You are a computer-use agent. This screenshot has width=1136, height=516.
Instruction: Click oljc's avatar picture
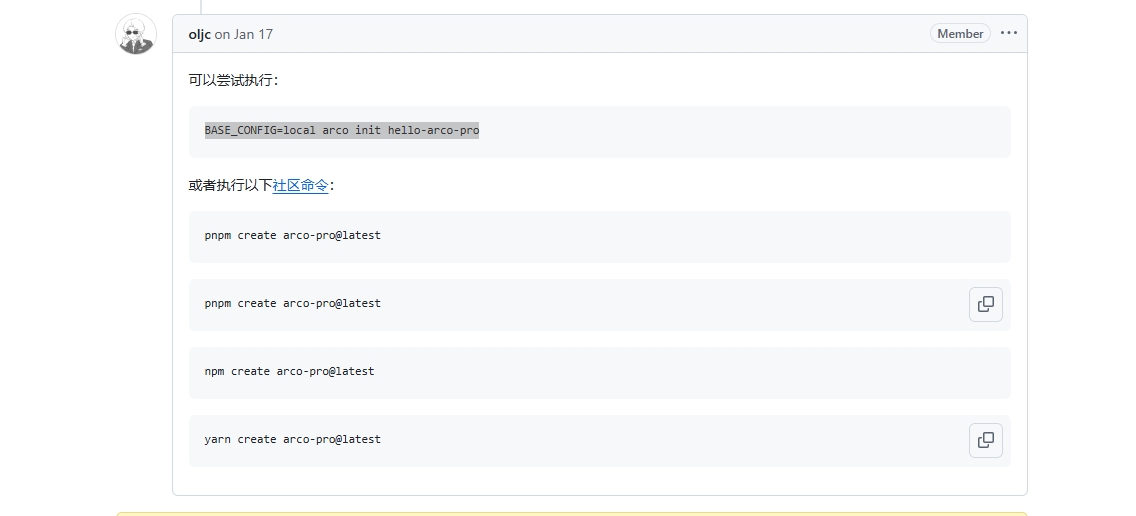(x=136, y=35)
